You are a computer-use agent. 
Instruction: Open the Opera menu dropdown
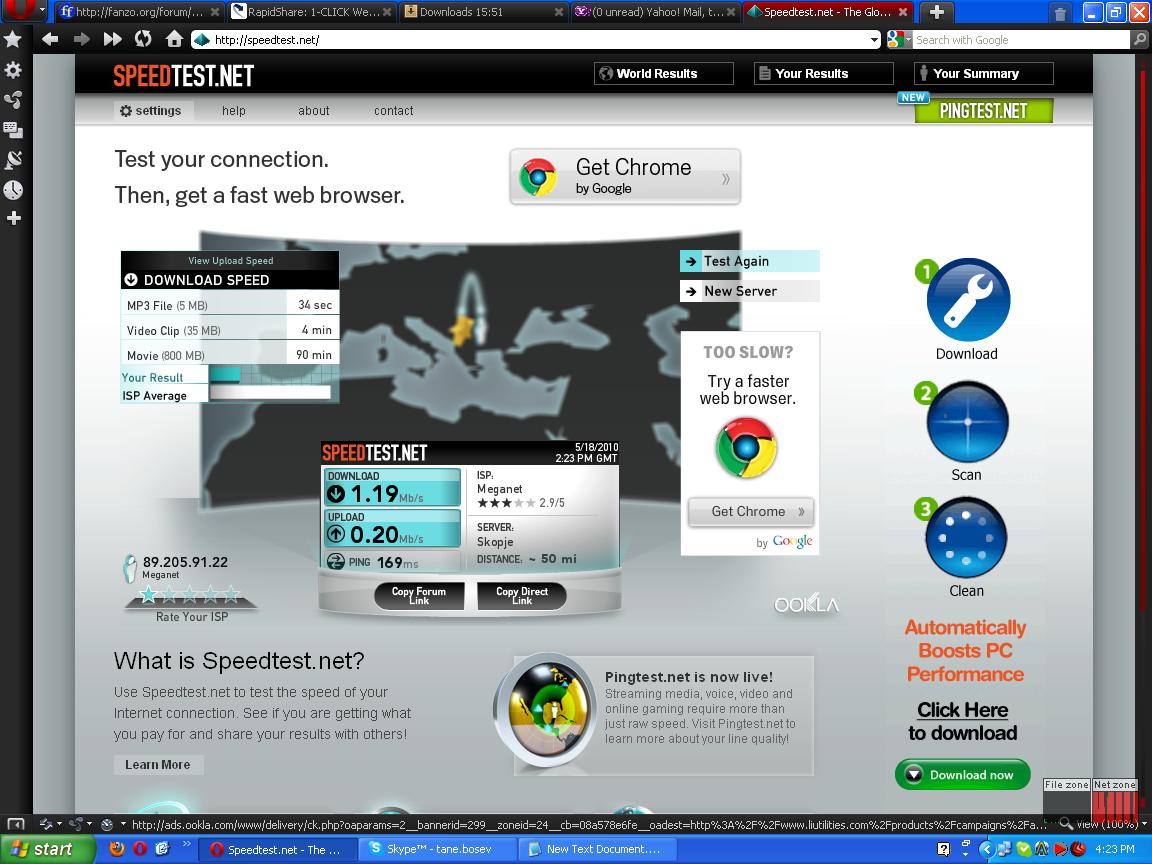[24, 11]
